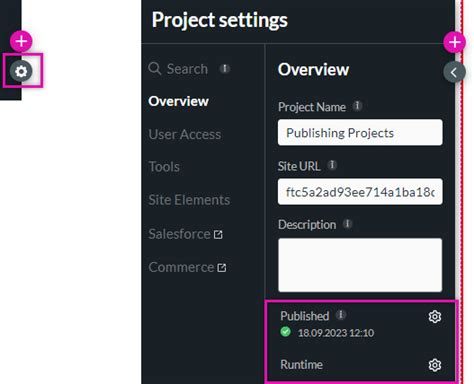Collapse the settings panel with chevron arrow
474x384 pixels.
pos(454,72)
